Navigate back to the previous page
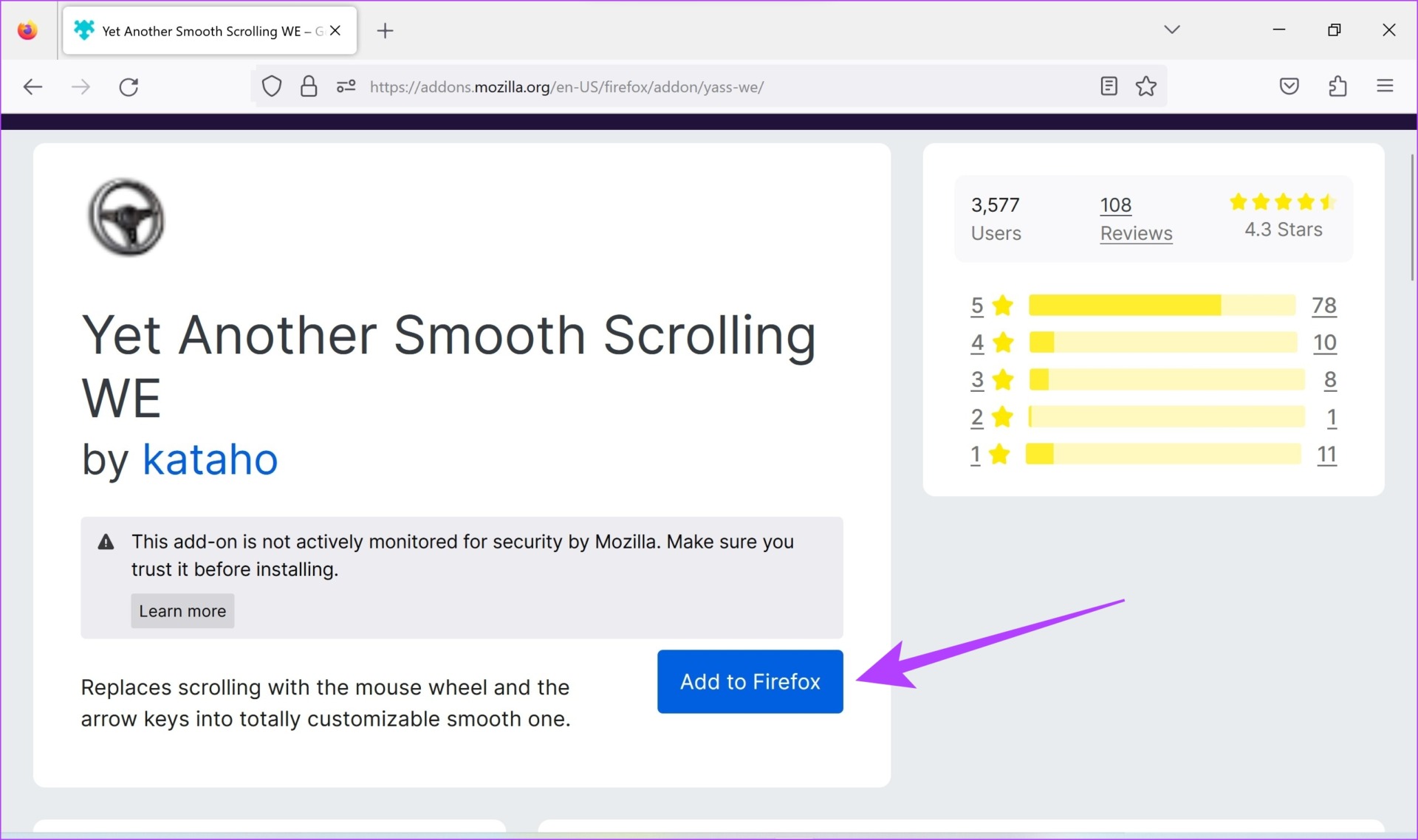 [x=32, y=86]
